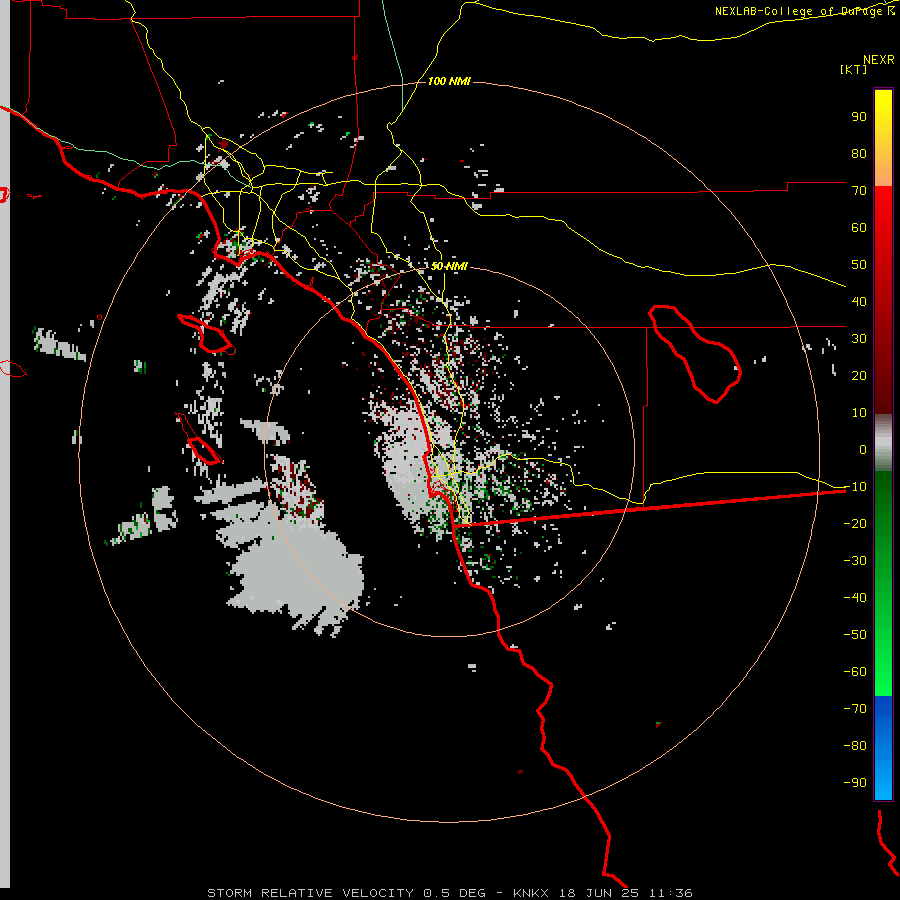Click the 0 knot scale value

[x=863, y=449]
